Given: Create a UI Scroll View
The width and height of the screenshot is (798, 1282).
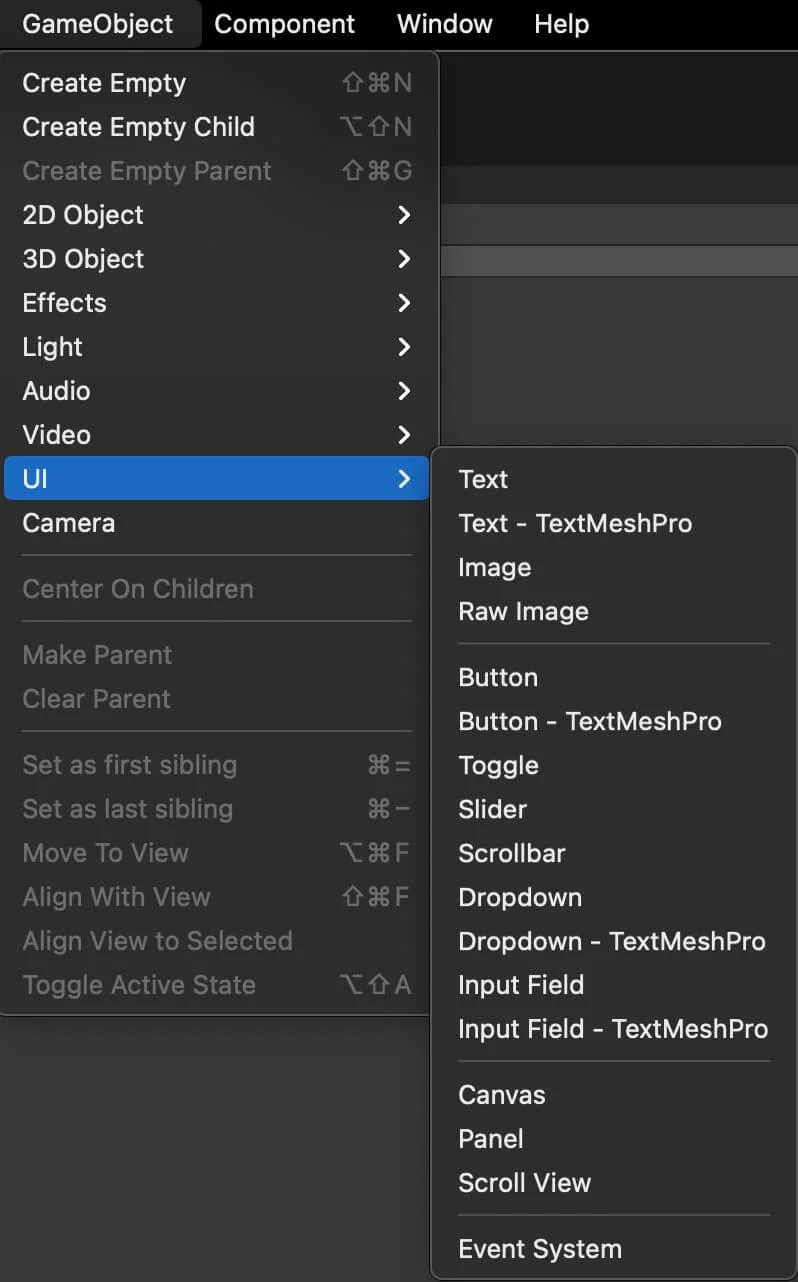Looking at the screenshot, I should click(614, 1183).
